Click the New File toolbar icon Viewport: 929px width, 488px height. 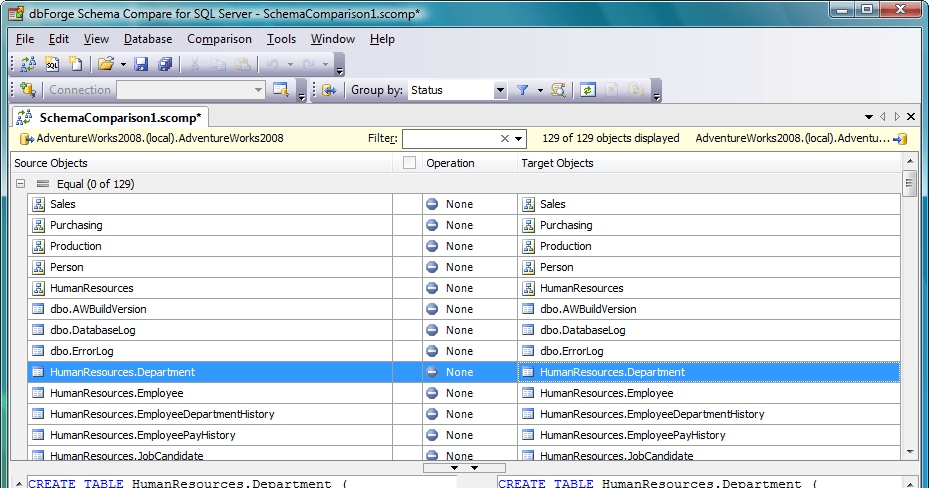76,64
